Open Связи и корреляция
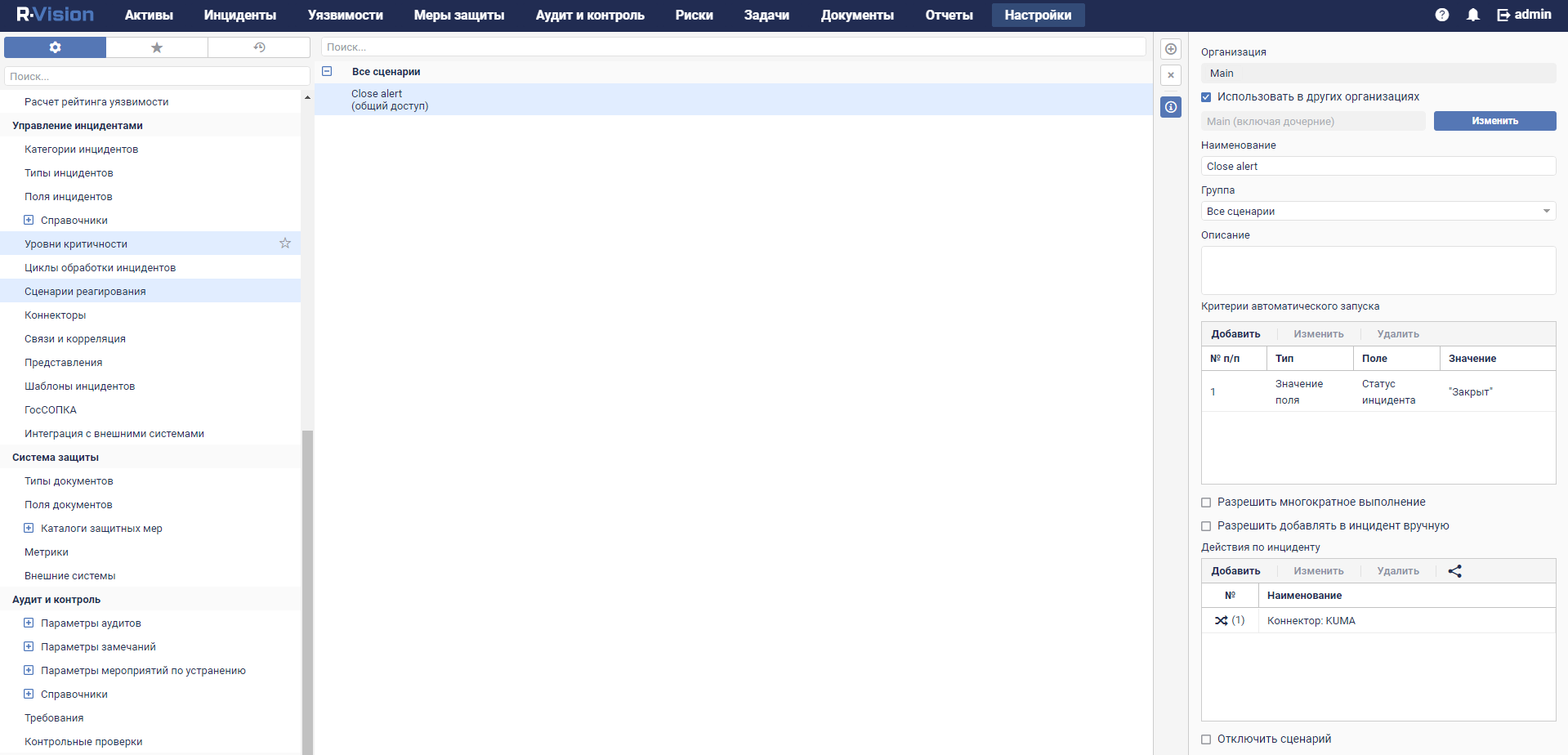This screenshot has height=755, width=1568. click(x=75, y=339)
